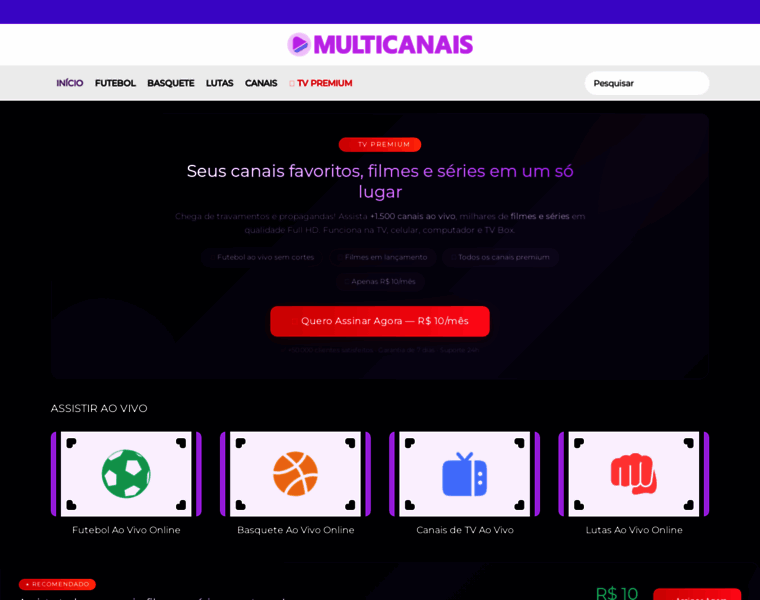Image resolution: width=760 pixels, height=600 pixels.
Task: Open Lutas Ao Vivo Online link
Action: [x=634, y=530]
